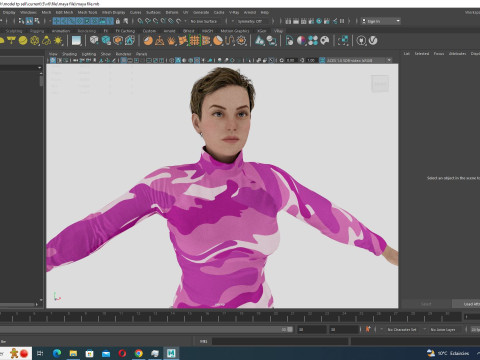Open the viewport Lighting menu

pyautogui.click(x=89, y=54)
